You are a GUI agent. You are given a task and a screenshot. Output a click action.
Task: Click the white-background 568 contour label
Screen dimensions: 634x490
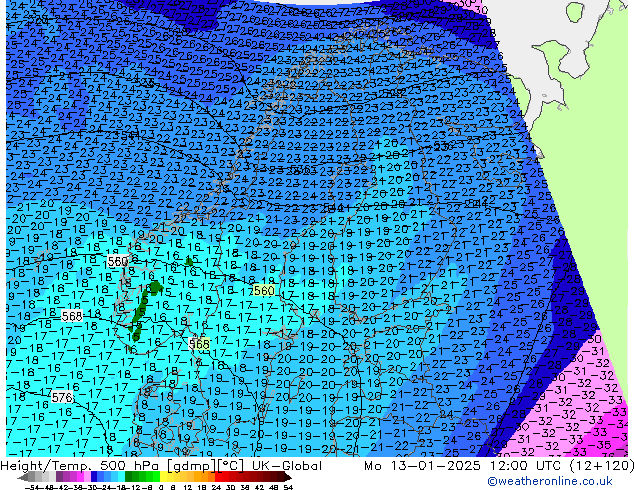pos(72,316)
